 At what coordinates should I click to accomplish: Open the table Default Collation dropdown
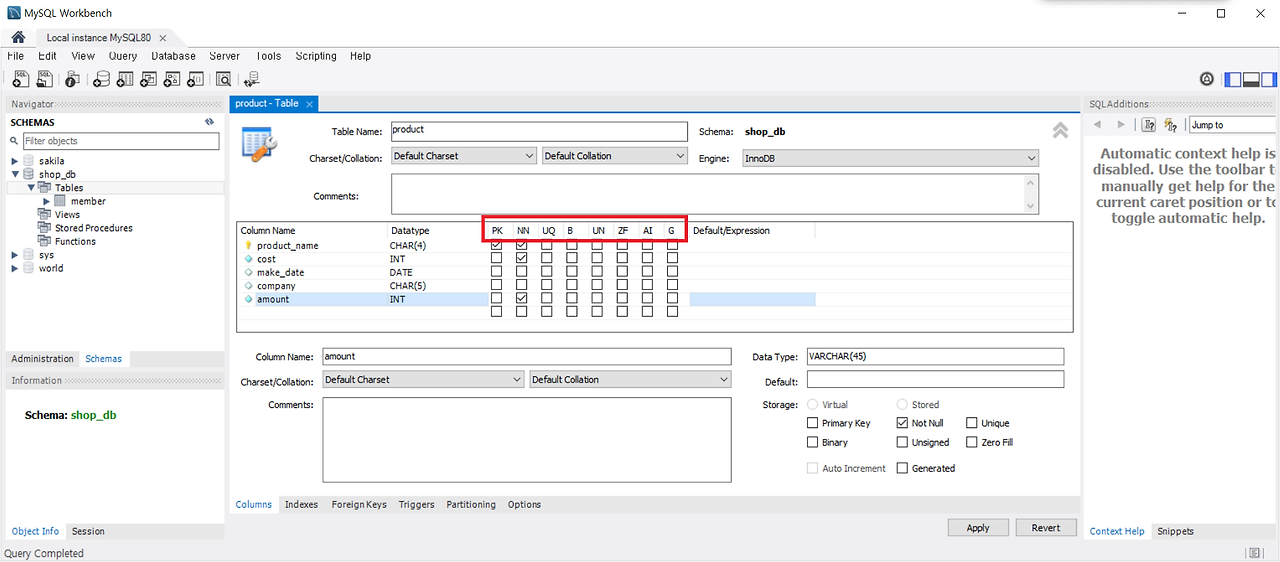(x=615, y=156)
